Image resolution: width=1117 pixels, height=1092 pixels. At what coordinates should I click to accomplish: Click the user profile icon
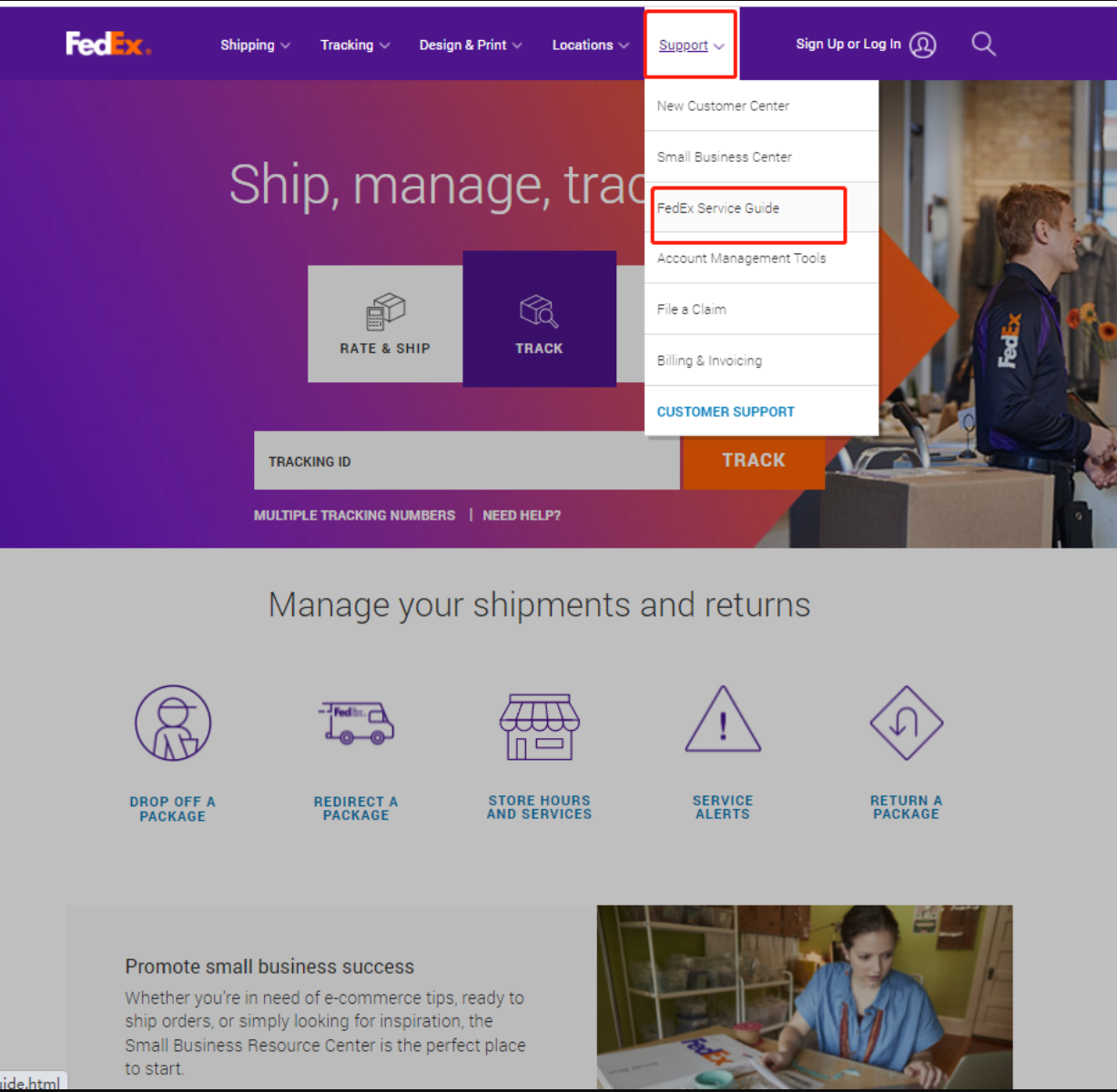click(922, 45)
